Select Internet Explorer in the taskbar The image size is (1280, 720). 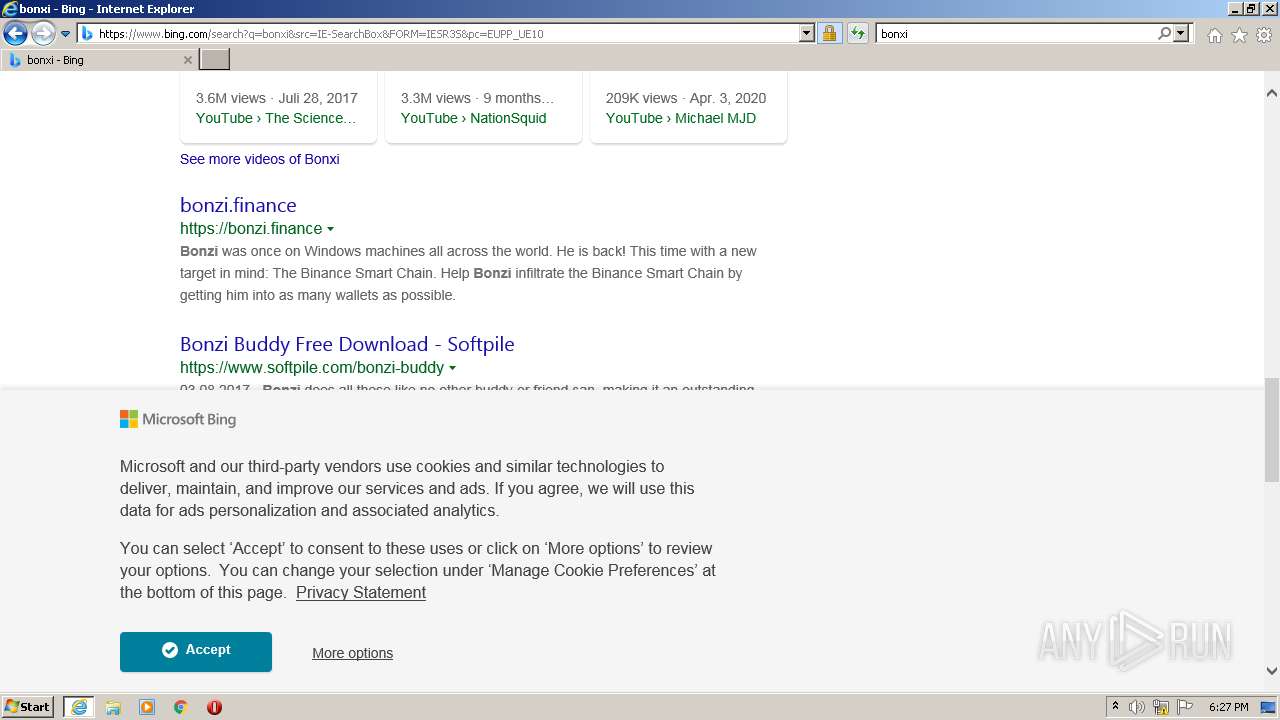click(x=78, y=707)
